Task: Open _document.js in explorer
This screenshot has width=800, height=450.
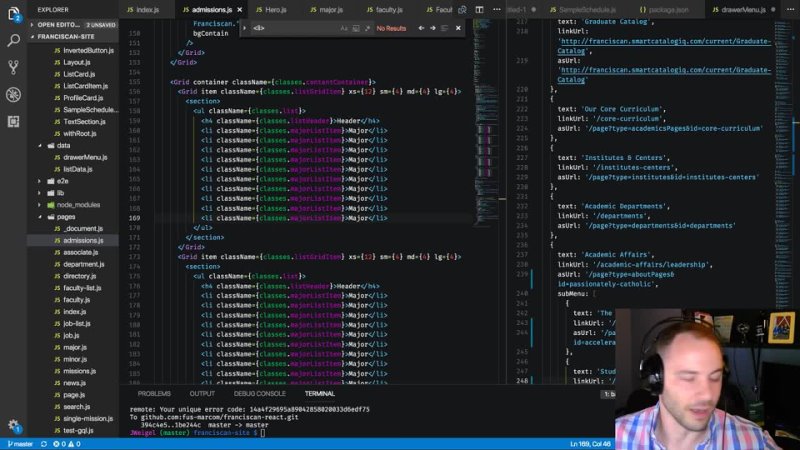Action: click(x=83, y=229)
